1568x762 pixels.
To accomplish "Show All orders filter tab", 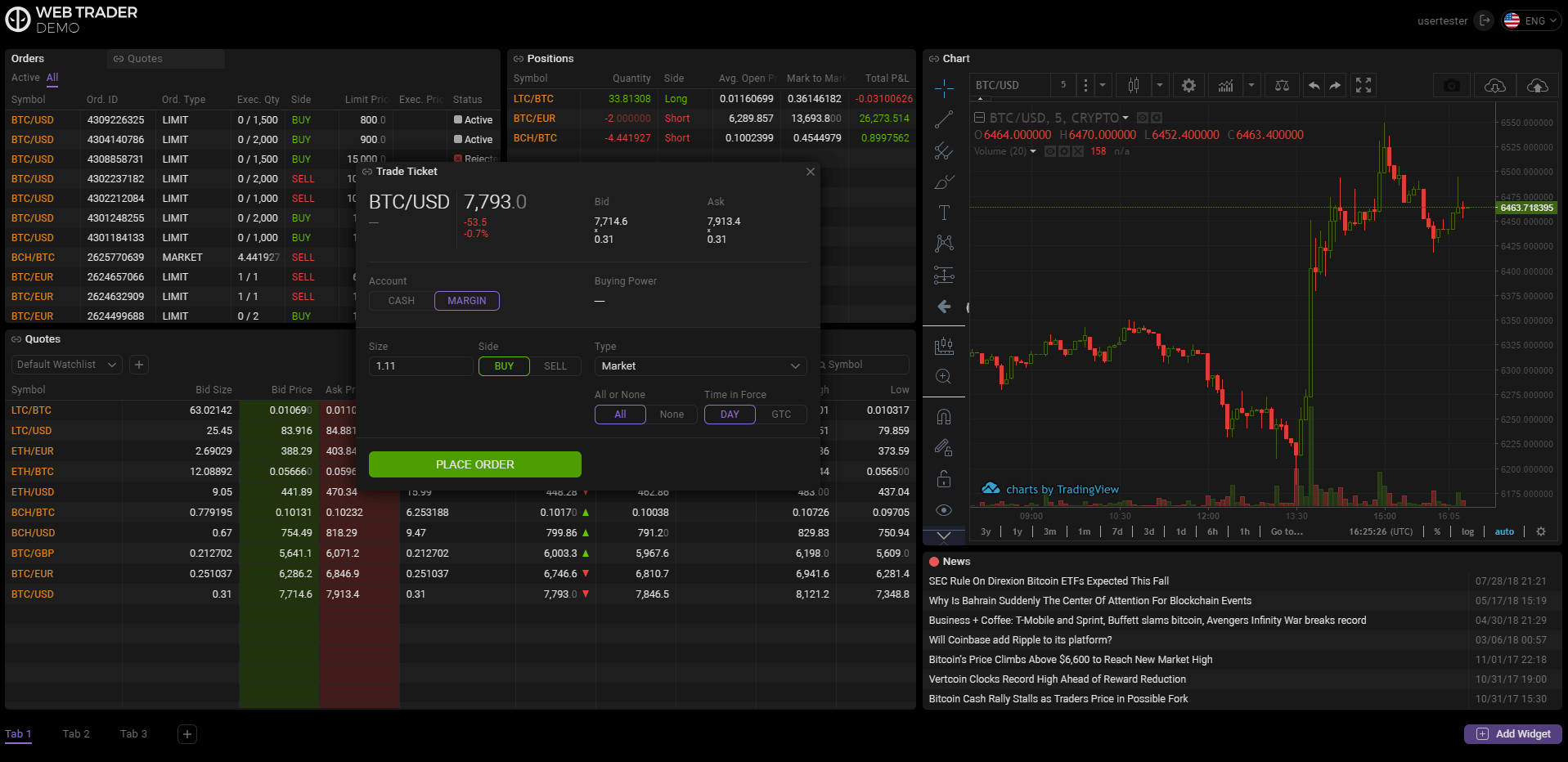I will point(52,78).
